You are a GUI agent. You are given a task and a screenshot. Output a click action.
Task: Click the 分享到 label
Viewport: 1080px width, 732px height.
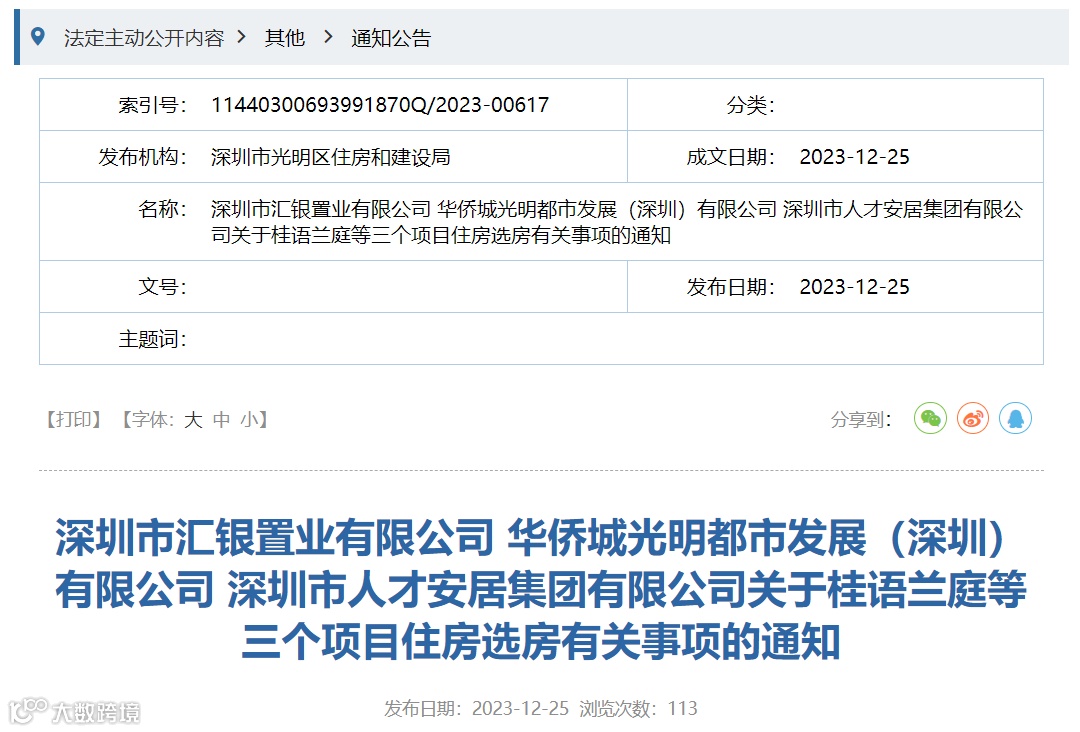pyautogui.click(x=861, y=419)
